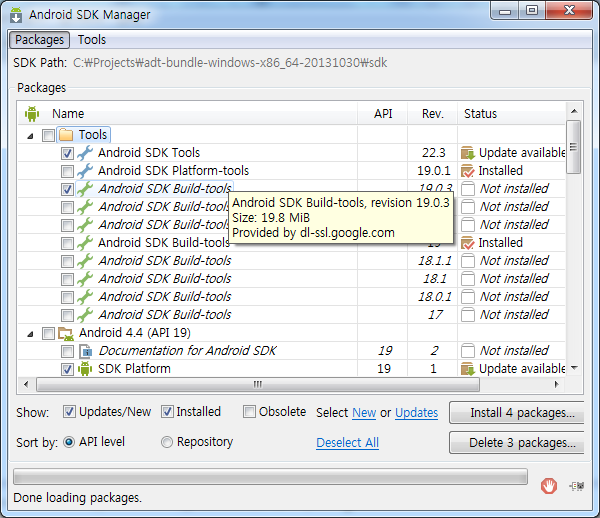This screenshot has height=518, width=600.
Task: Select the Build-tools 18.0.1 row name
Action: click(x=165, y=297)
